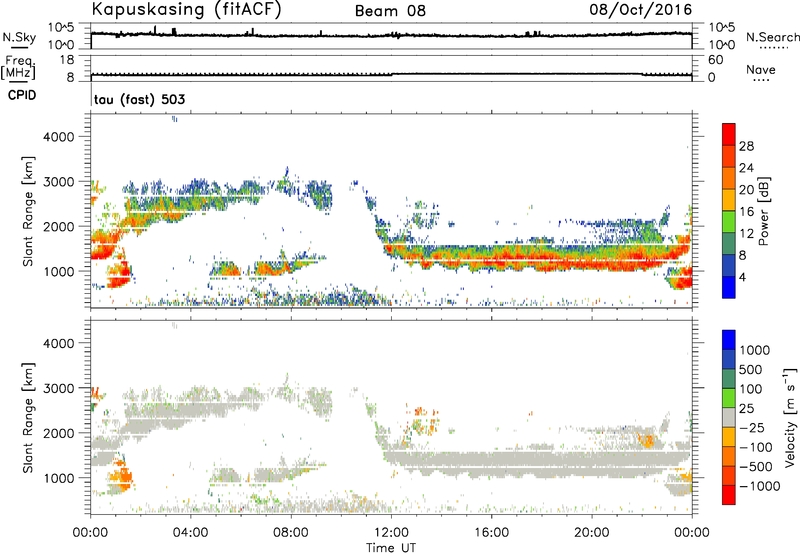
Task: Click the N.Search legend label
Action: [x=773, y=37]
